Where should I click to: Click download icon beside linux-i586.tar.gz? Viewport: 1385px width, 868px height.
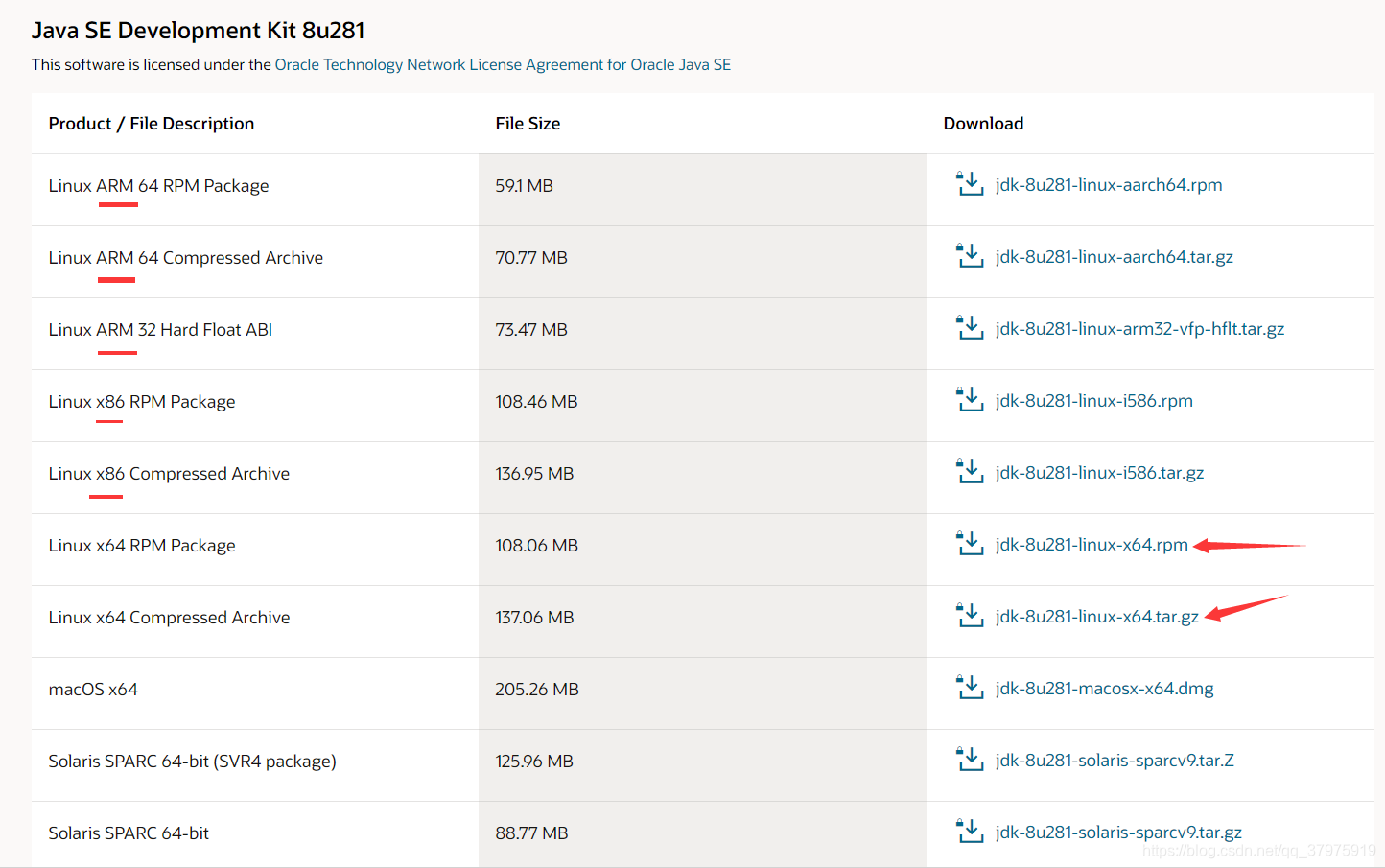[970, 472]
